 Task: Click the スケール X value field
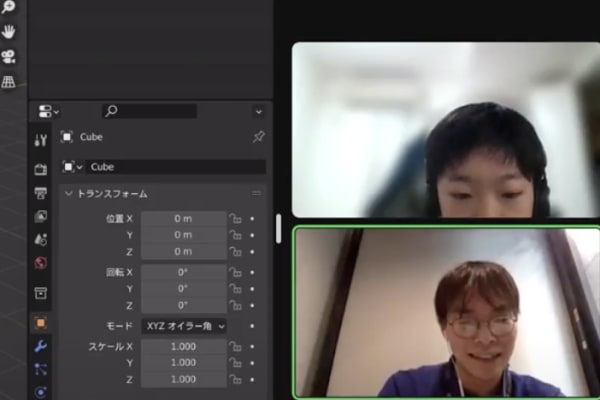(184, 346)
